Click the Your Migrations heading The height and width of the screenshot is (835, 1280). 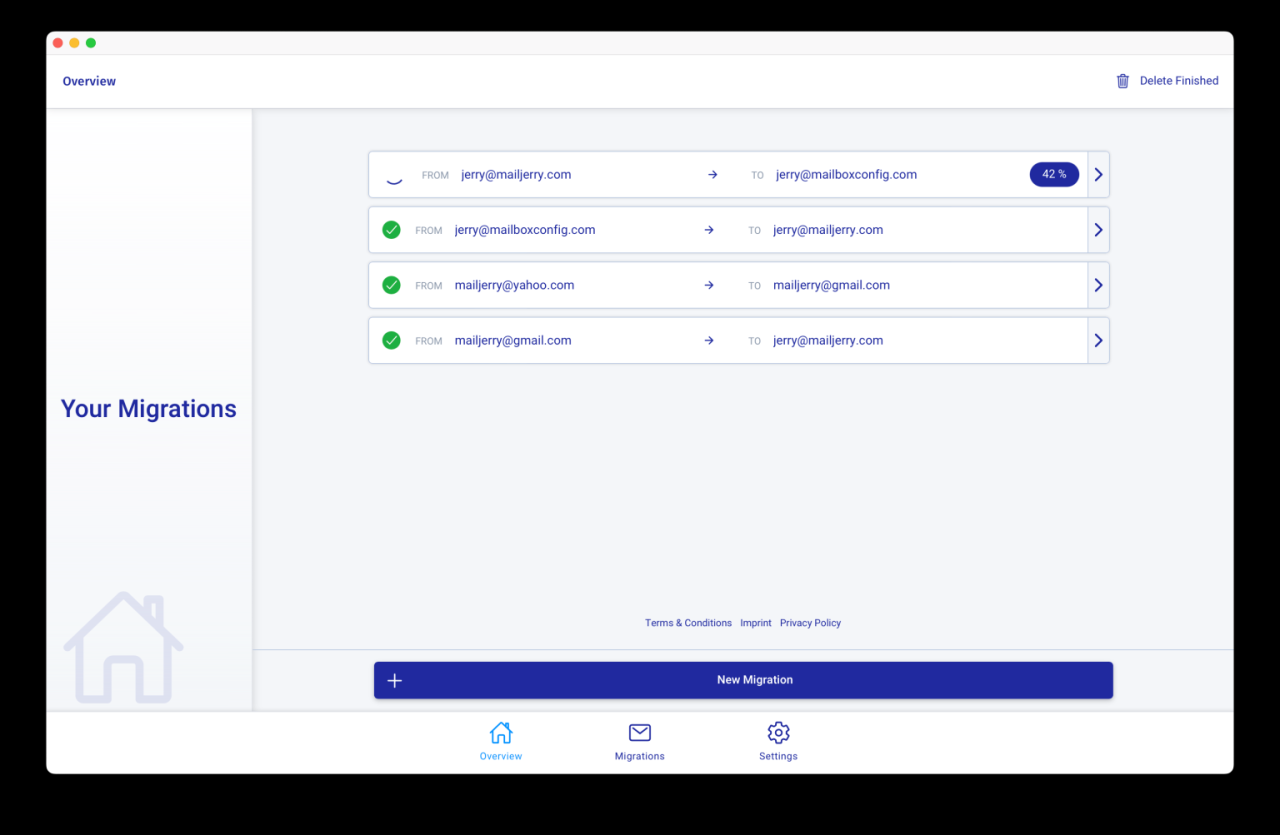coord(149,408)
